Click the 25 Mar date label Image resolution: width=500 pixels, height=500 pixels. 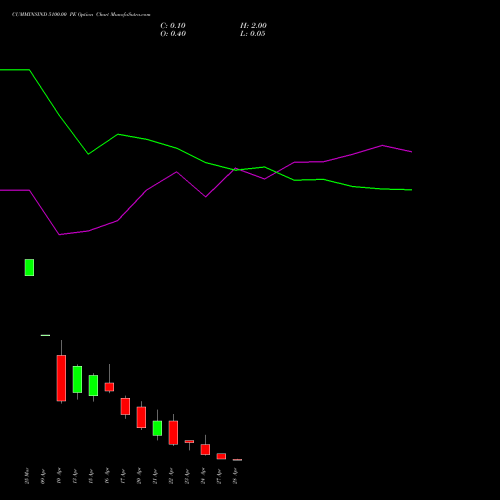27,476
